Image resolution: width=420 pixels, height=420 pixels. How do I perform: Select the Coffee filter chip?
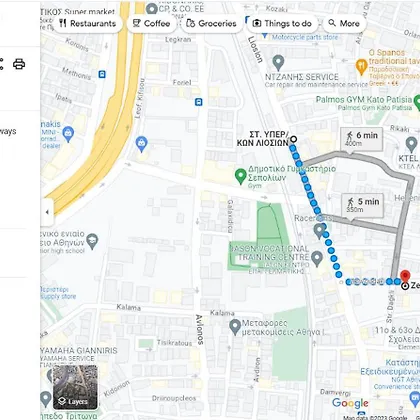click(x=152, y=24)
